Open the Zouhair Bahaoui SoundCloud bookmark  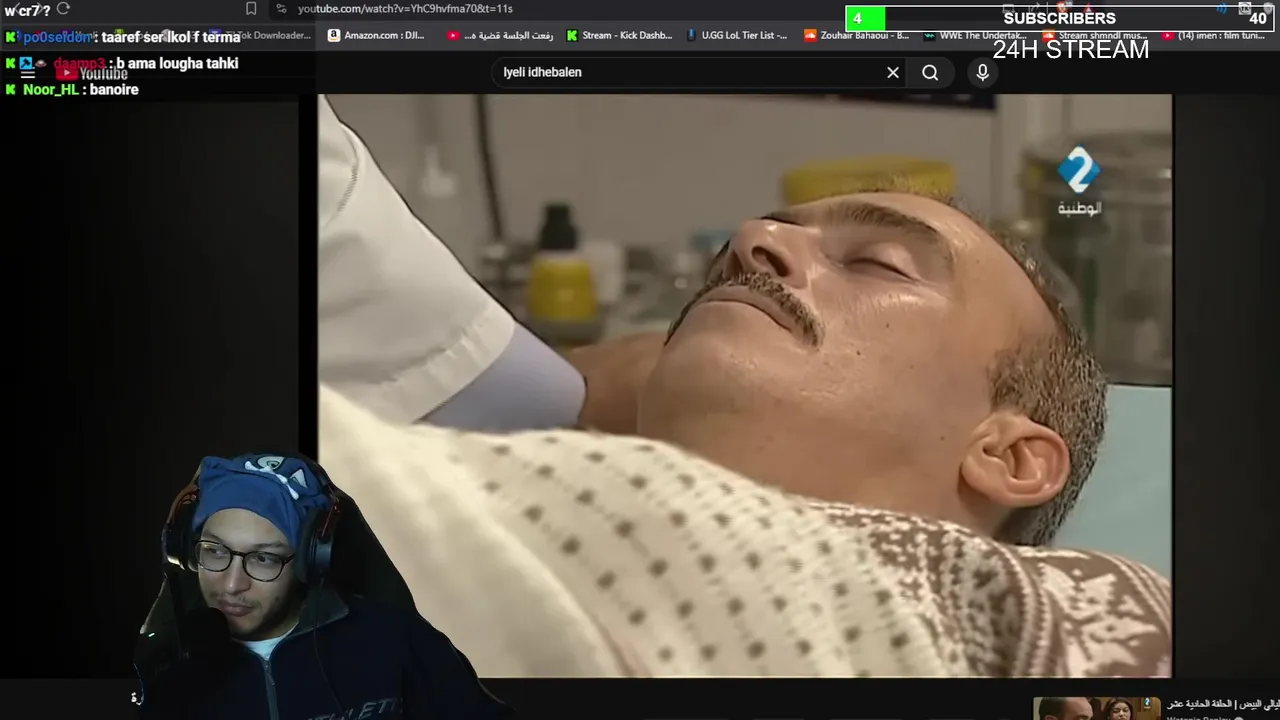click(x=857, y=35)
